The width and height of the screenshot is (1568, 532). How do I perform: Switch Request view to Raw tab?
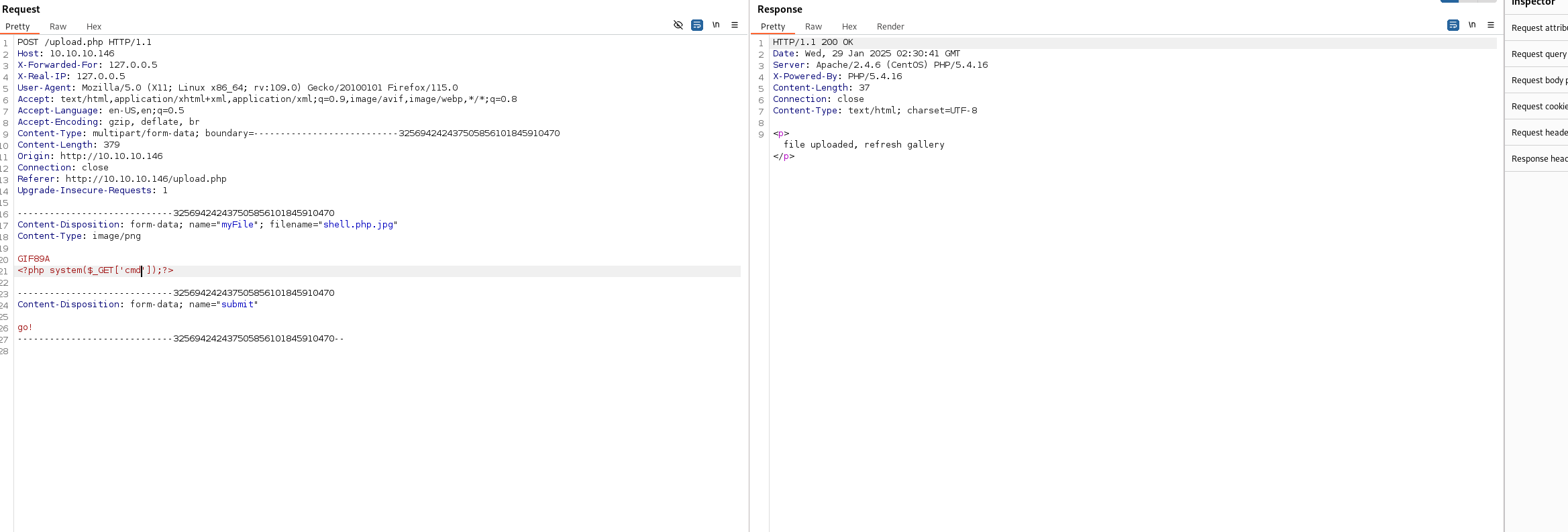(58, 27)
